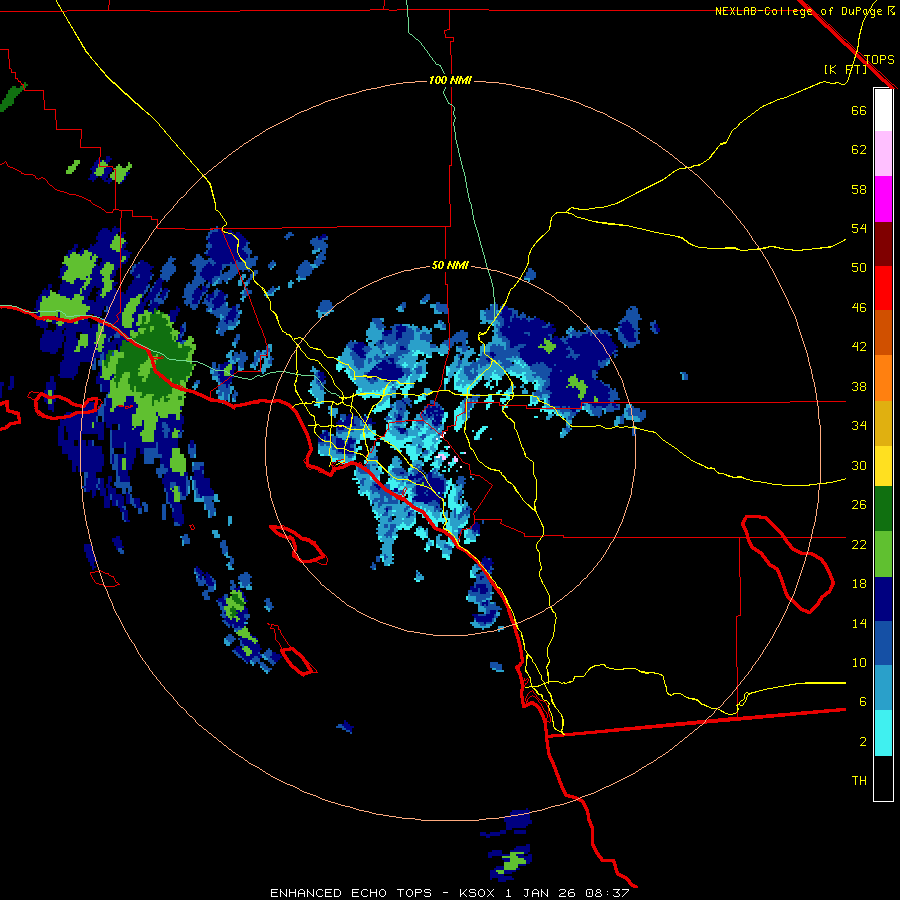Select the navy blue legend swatch

point(883,599)
